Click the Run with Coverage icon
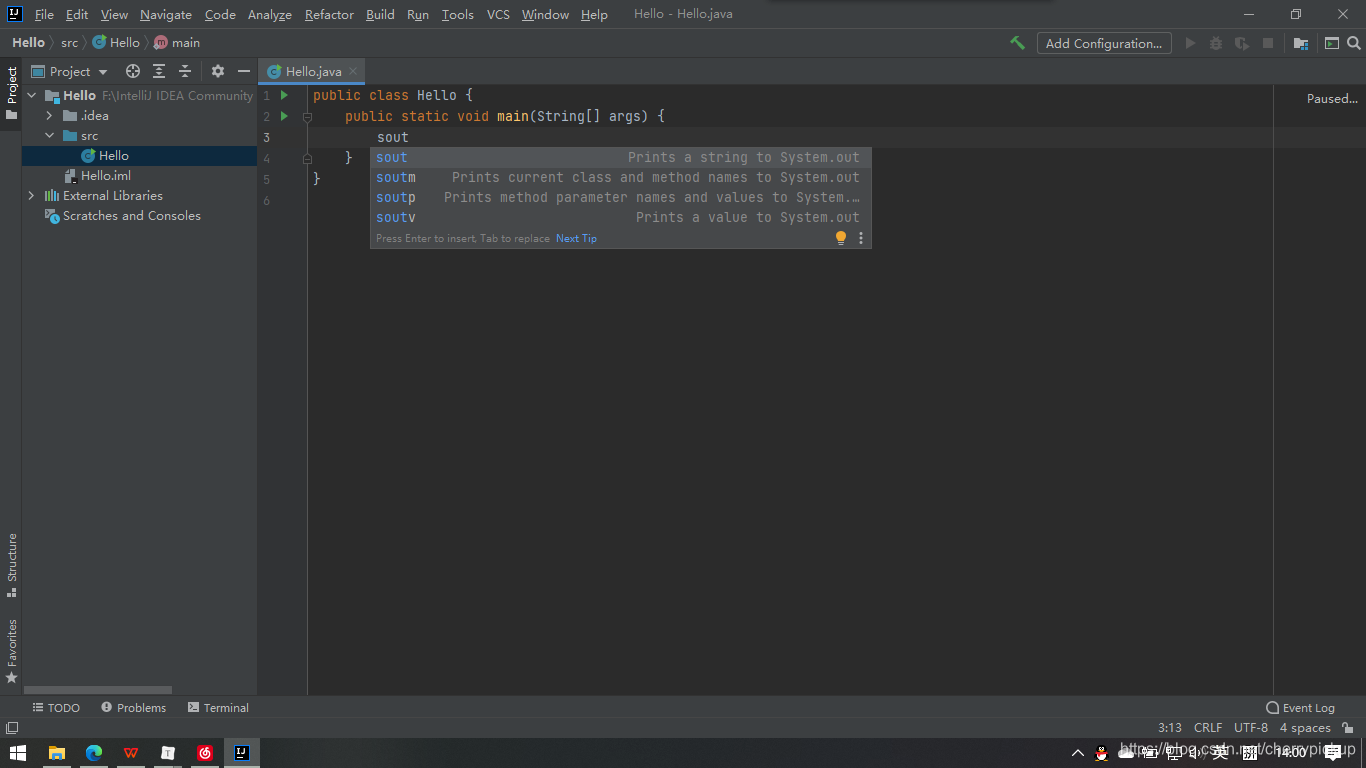Screen dimensions: 1366x768 1242,43
